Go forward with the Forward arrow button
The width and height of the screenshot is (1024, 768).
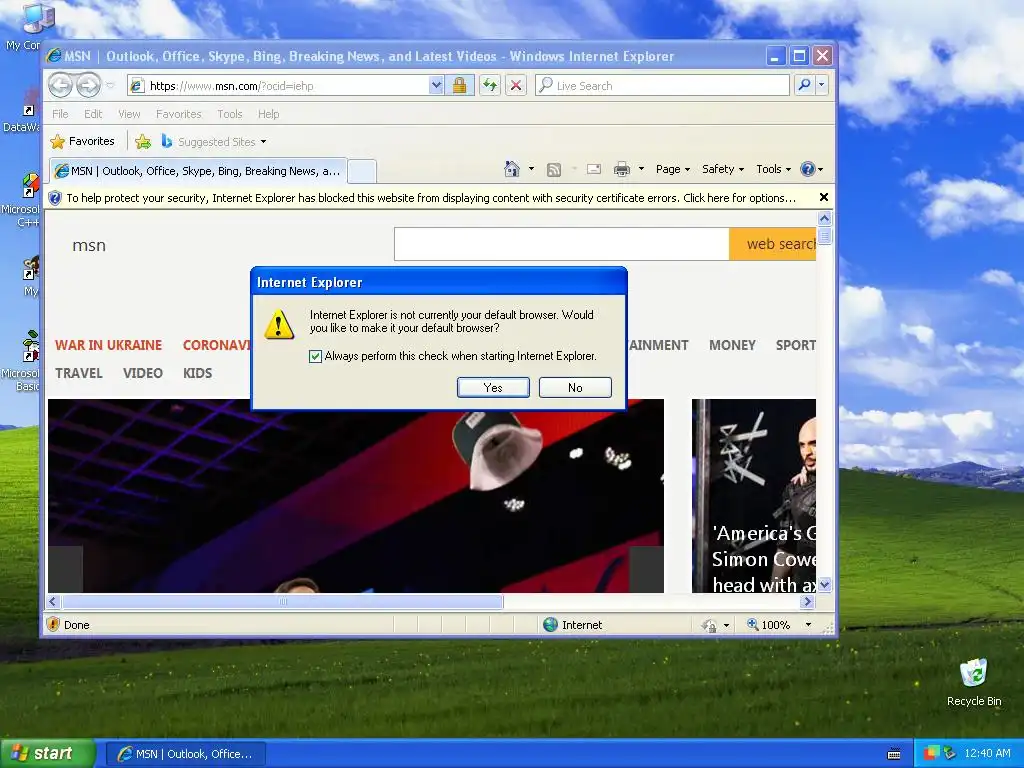88,85
